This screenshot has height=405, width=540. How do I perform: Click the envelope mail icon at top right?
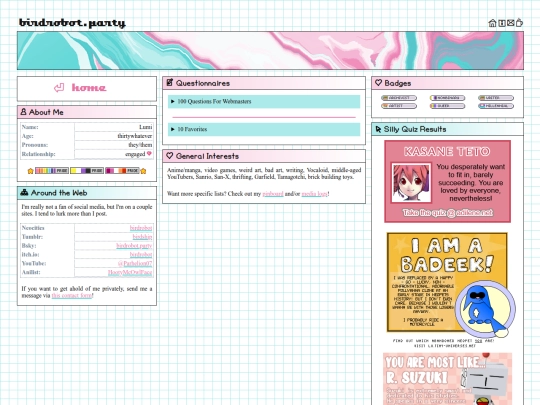(x=510, y=23)
